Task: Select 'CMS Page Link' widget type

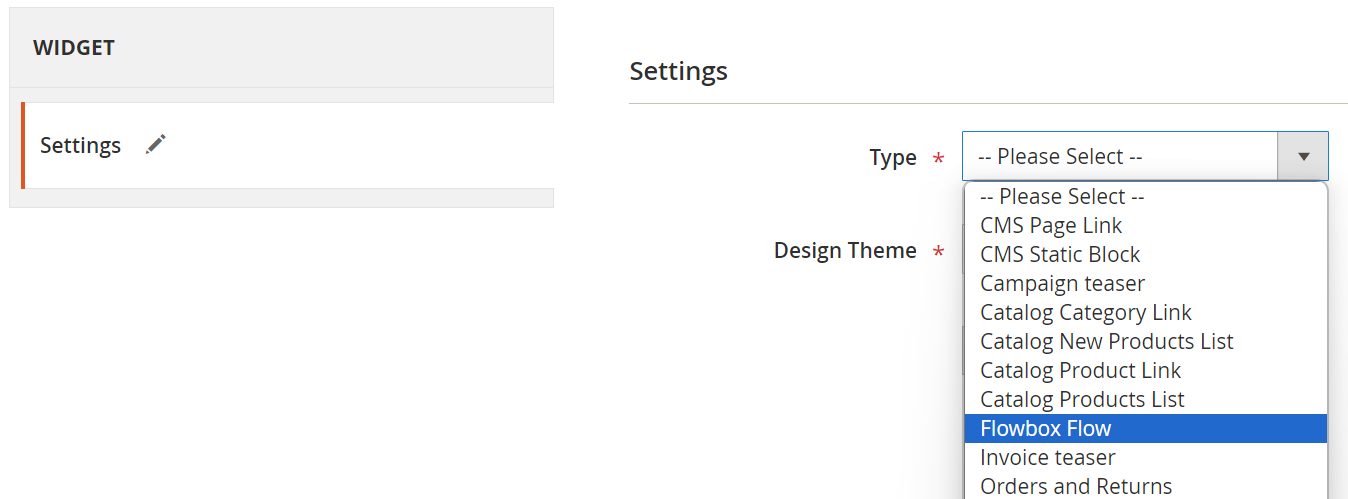Action: pos(1051,226)
